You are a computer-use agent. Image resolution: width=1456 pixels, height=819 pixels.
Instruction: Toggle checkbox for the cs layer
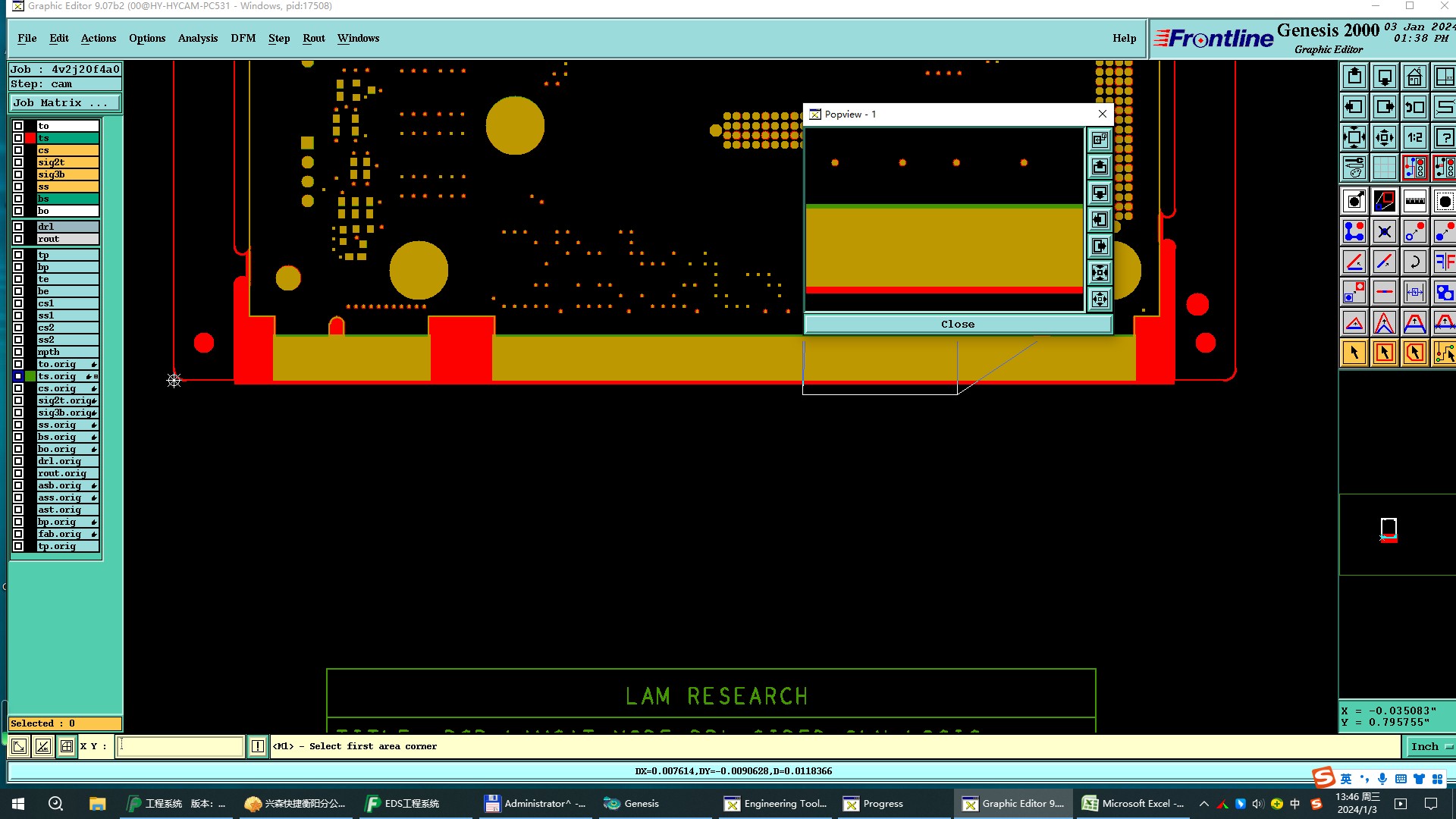tap(18, 150)
